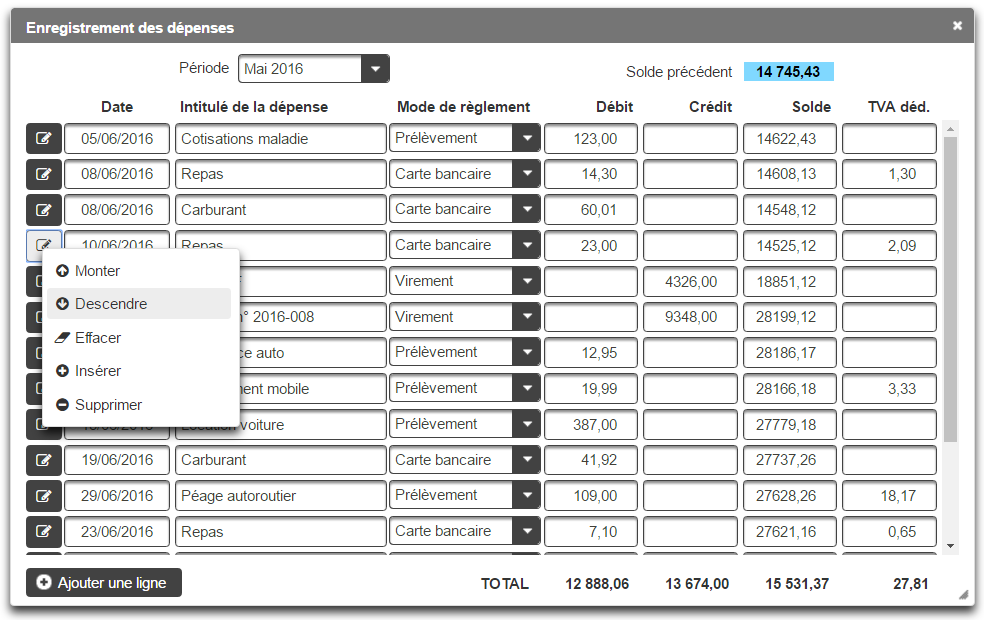984x620 pixels.
Task: Open Virement dropdown on 9348,00 credit row
Action: (527, 317)
